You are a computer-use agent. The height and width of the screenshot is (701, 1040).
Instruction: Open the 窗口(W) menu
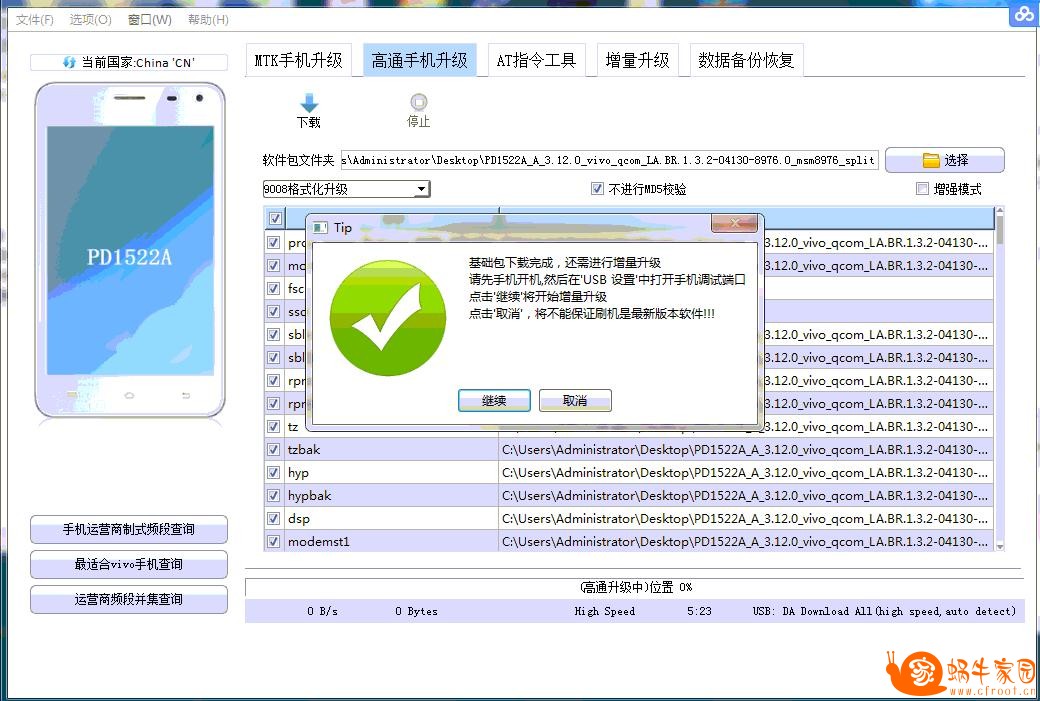[x=149, y=20]
